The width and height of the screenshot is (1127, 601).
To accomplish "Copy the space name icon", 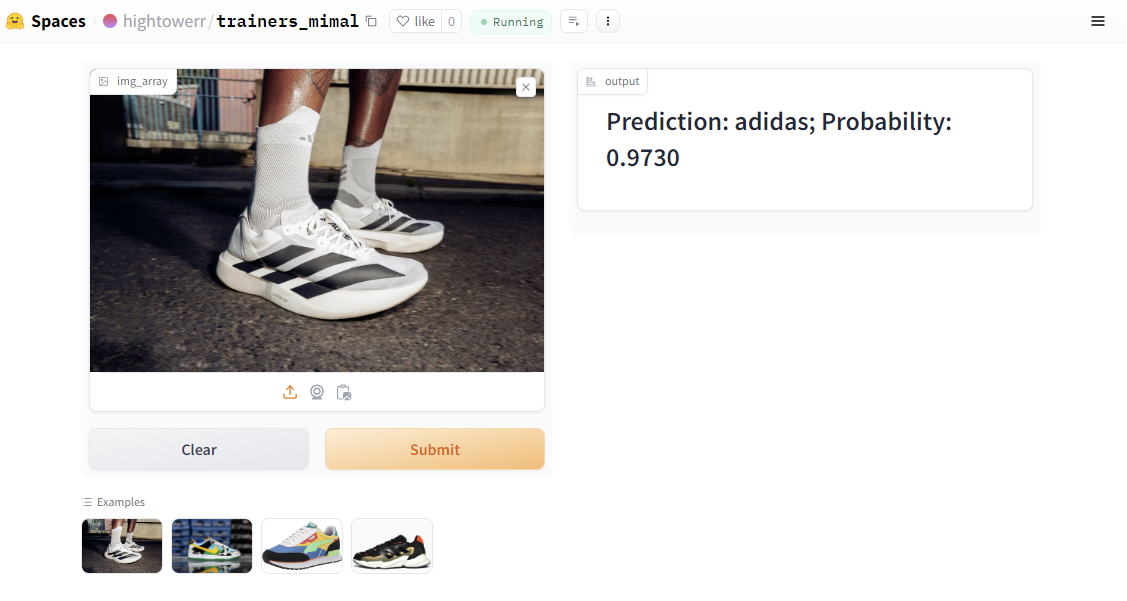I will point(371,22).
